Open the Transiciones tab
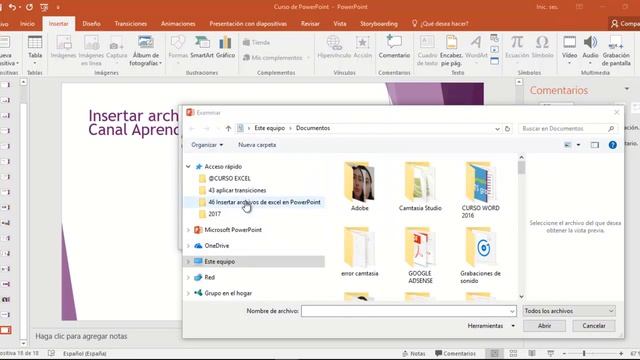This screenshot has height=360, width=640. pos(131,24)
